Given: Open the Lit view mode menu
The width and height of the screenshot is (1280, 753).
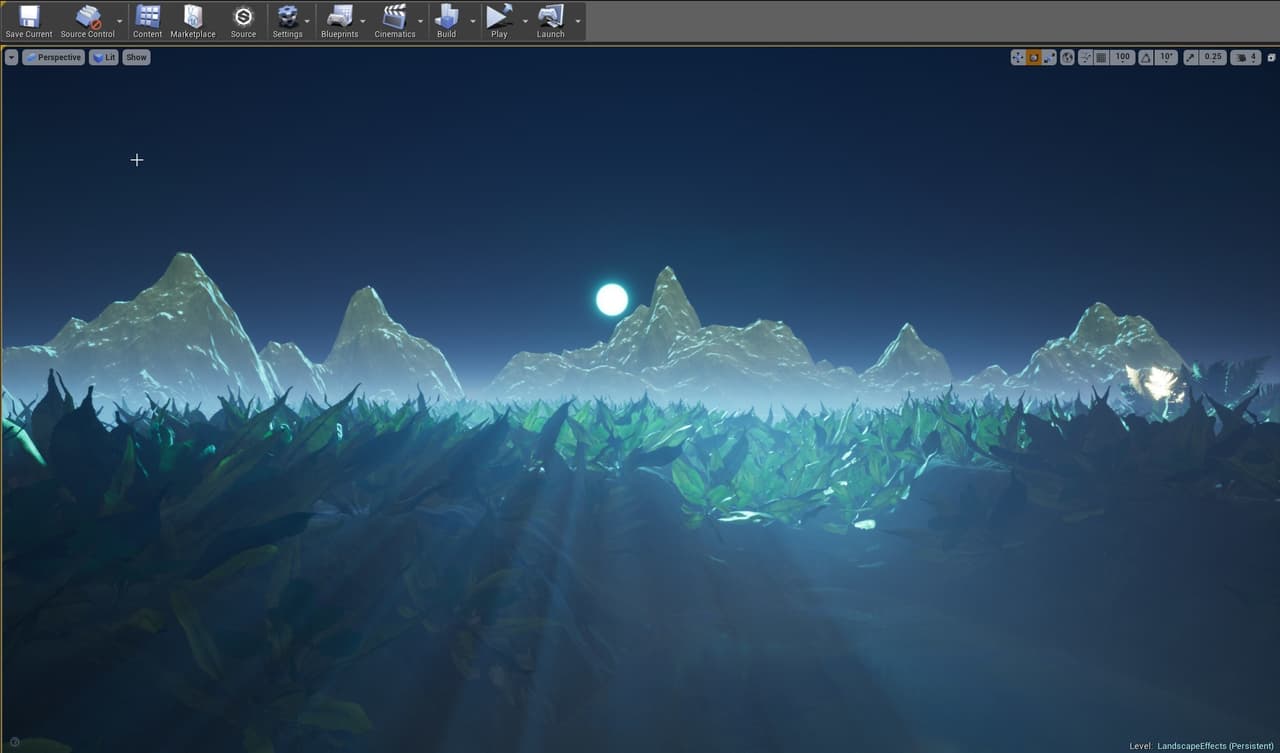Looking at the screenshot, I should pyautogui.click(x=104, y=57).
